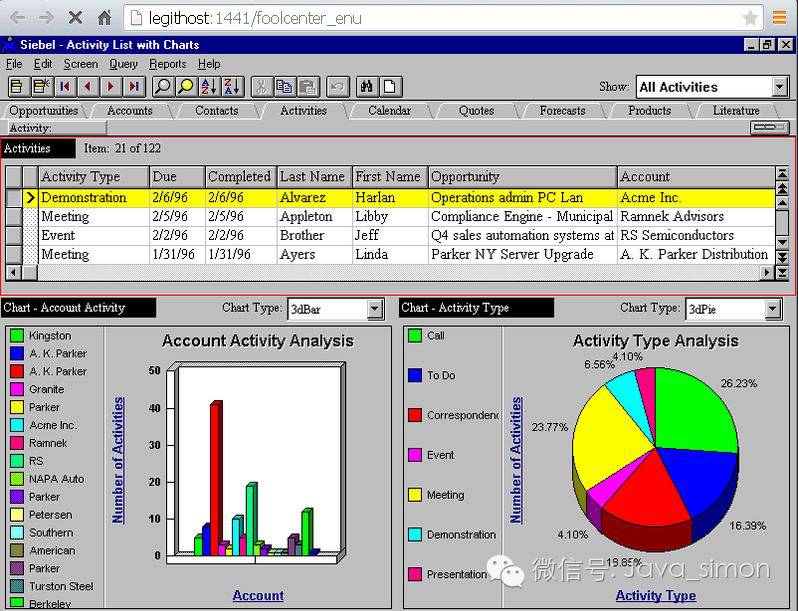Stop page loading with the X icon

point(75,18)
